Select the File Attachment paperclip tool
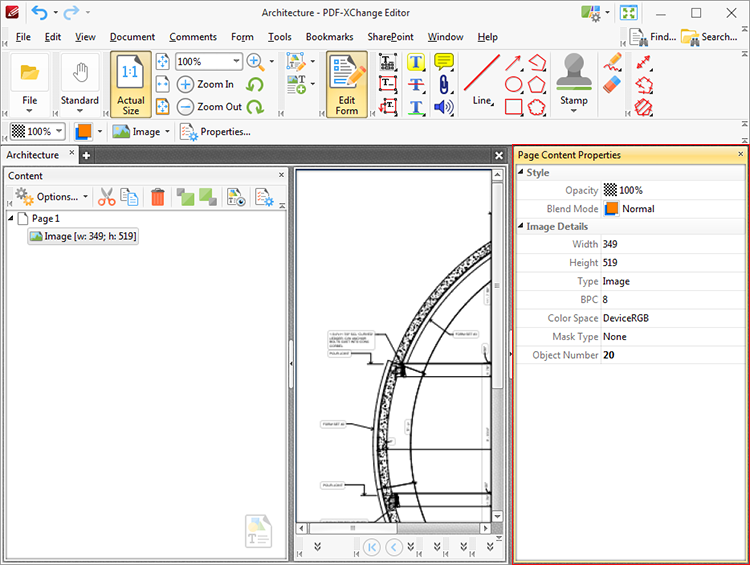 [444, 84]
